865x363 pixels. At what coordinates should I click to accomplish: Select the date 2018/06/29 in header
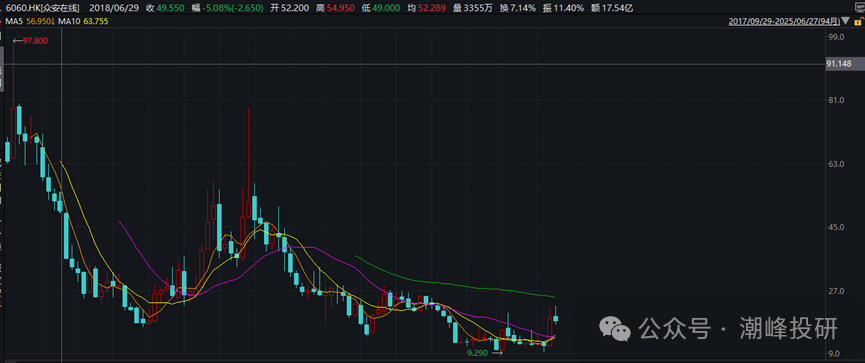click(x=113, y=8)
